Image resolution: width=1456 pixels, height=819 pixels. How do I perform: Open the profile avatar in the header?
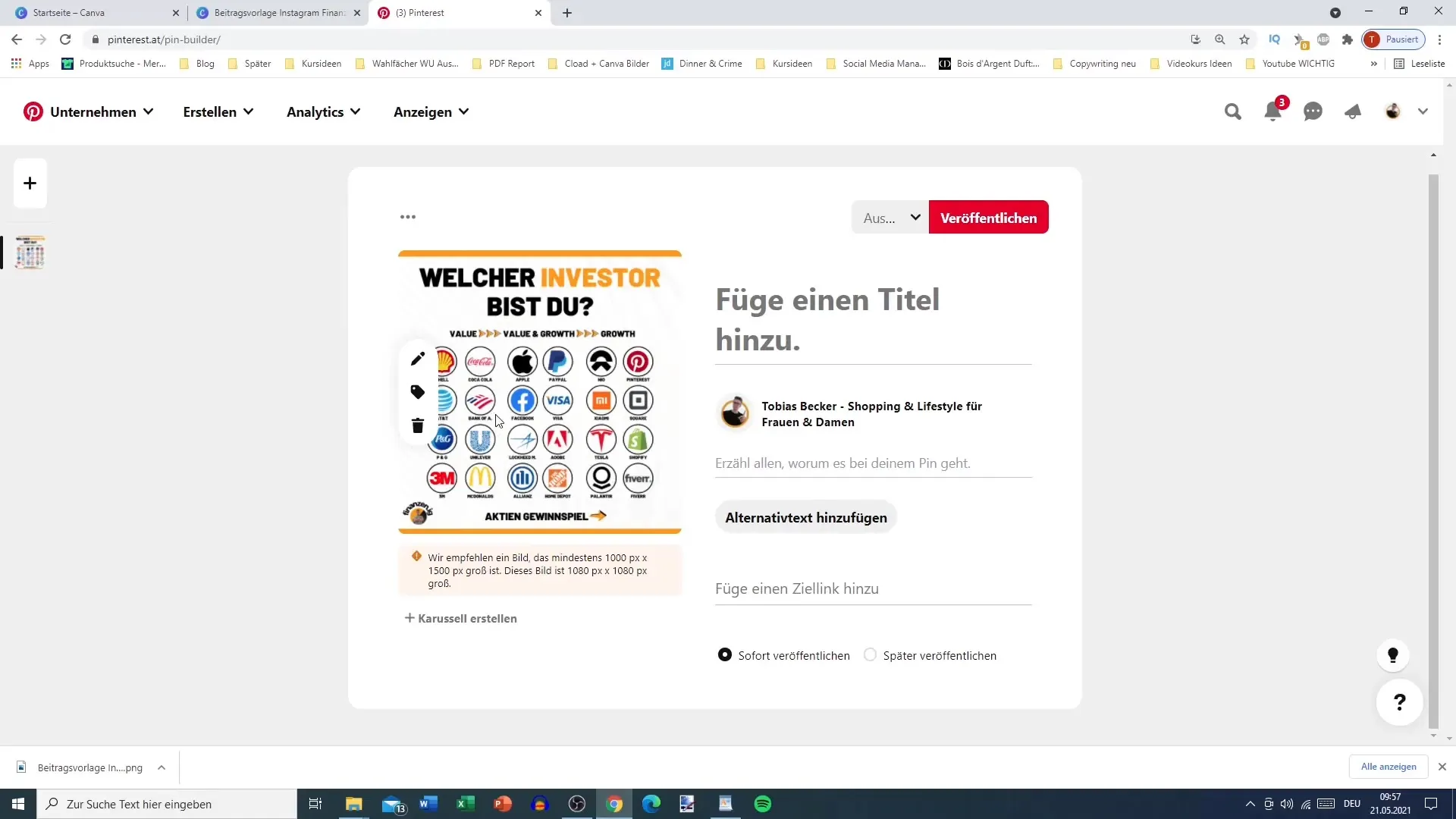[1393, 111]
